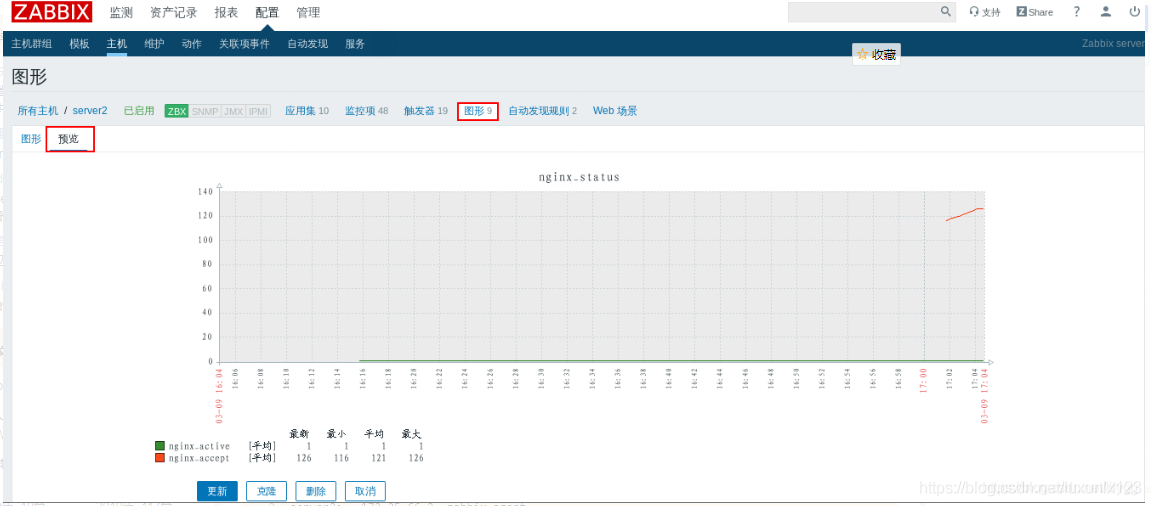Click the orange nginx_accept legend swatch
The image size is (1151, 506).
click(x=160, y=458)
